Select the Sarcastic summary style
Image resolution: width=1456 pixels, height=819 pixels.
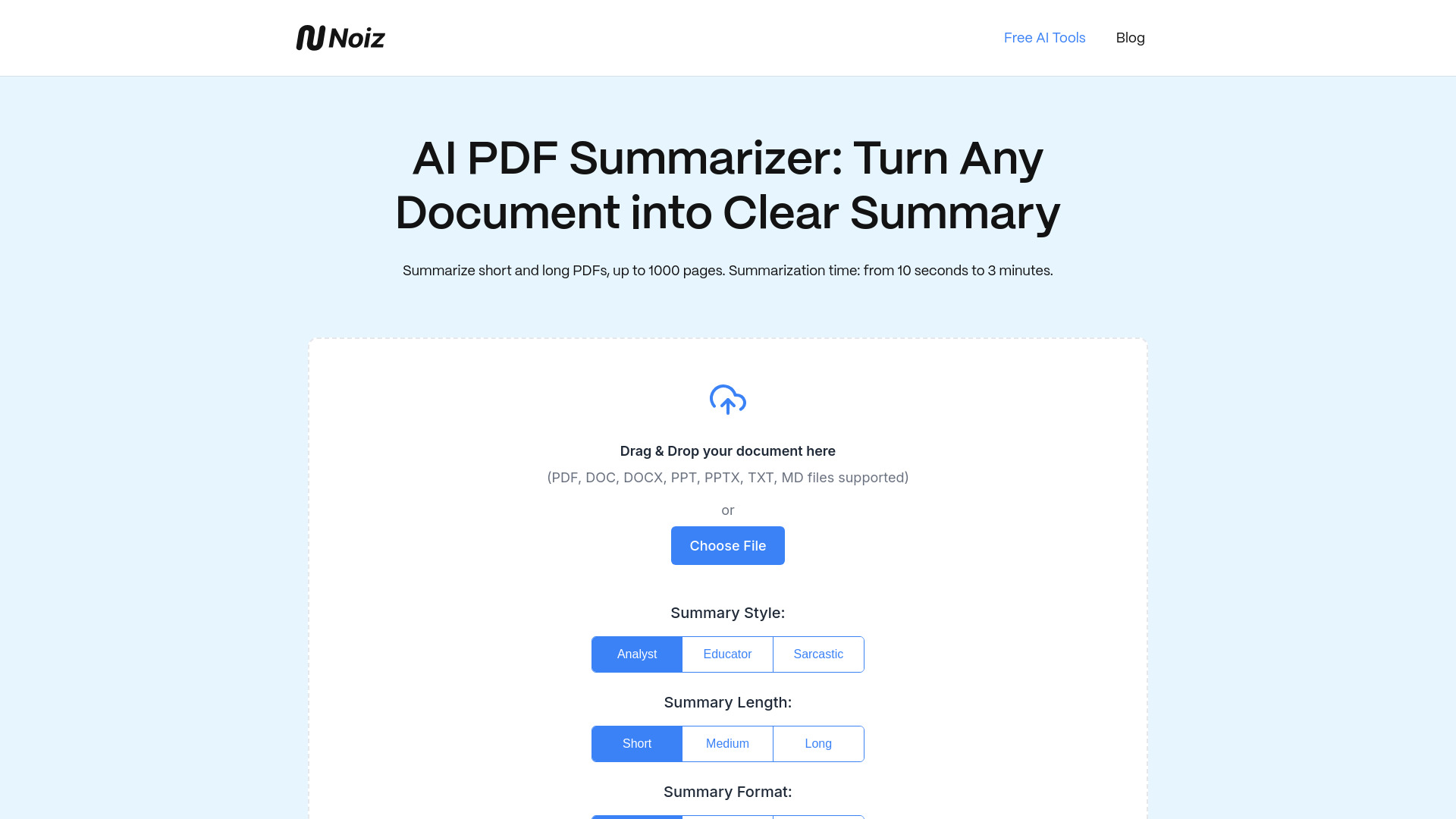(818, 653)
